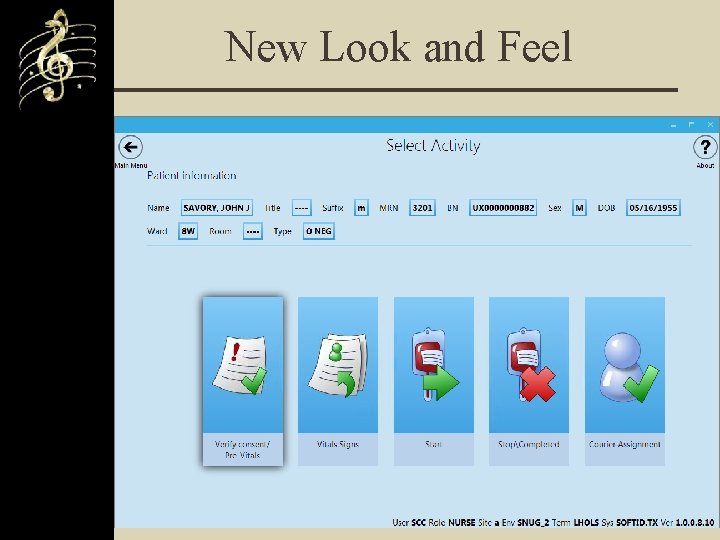Go back using the Main Menu arrow icon
The image size is (720, 540).
click(x=130, y=147)
